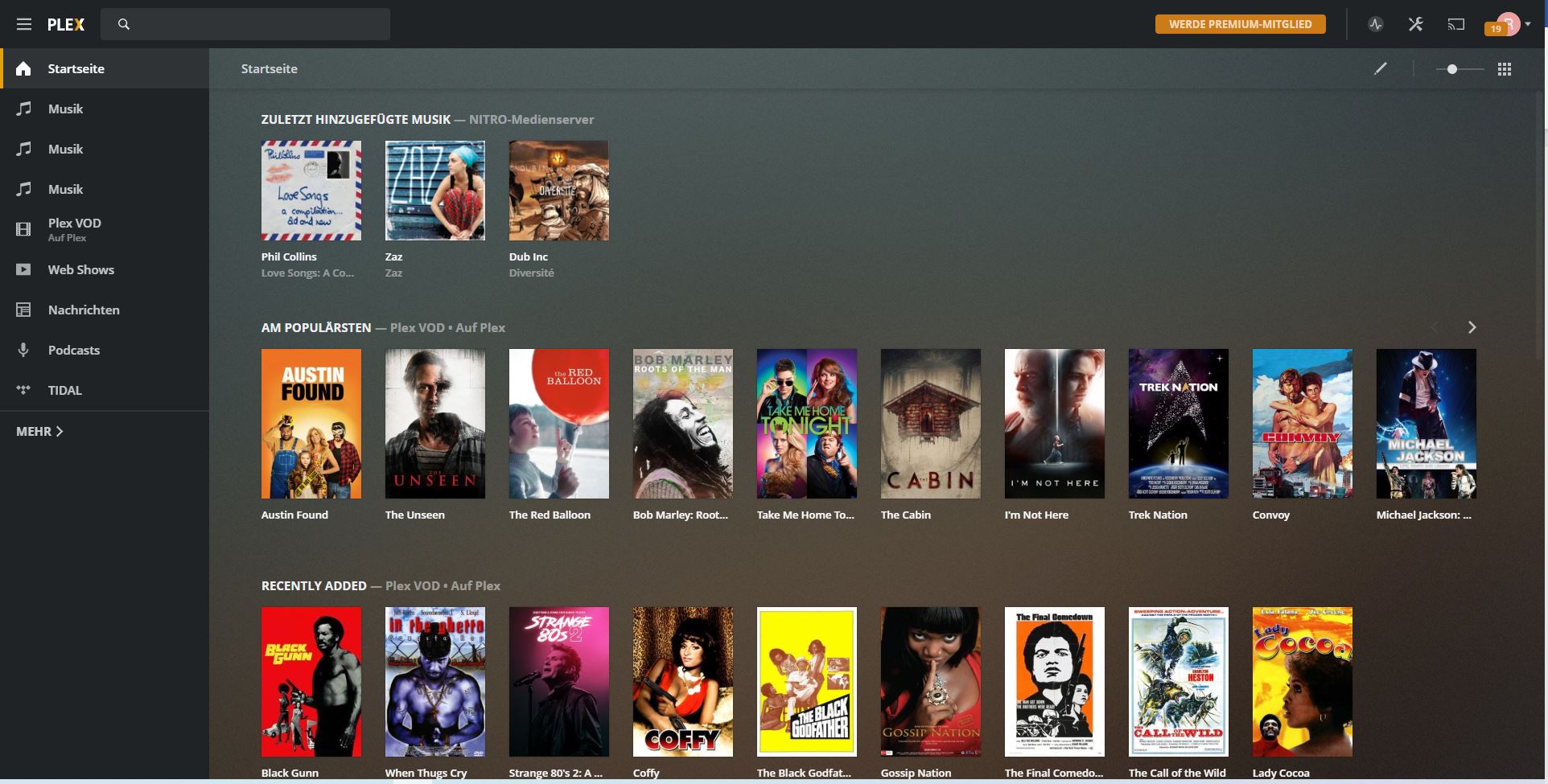Click the Trek Nation title text
Image resolution: width=1548 pixels, height=784 pixels.
(x=1158, y=515)
